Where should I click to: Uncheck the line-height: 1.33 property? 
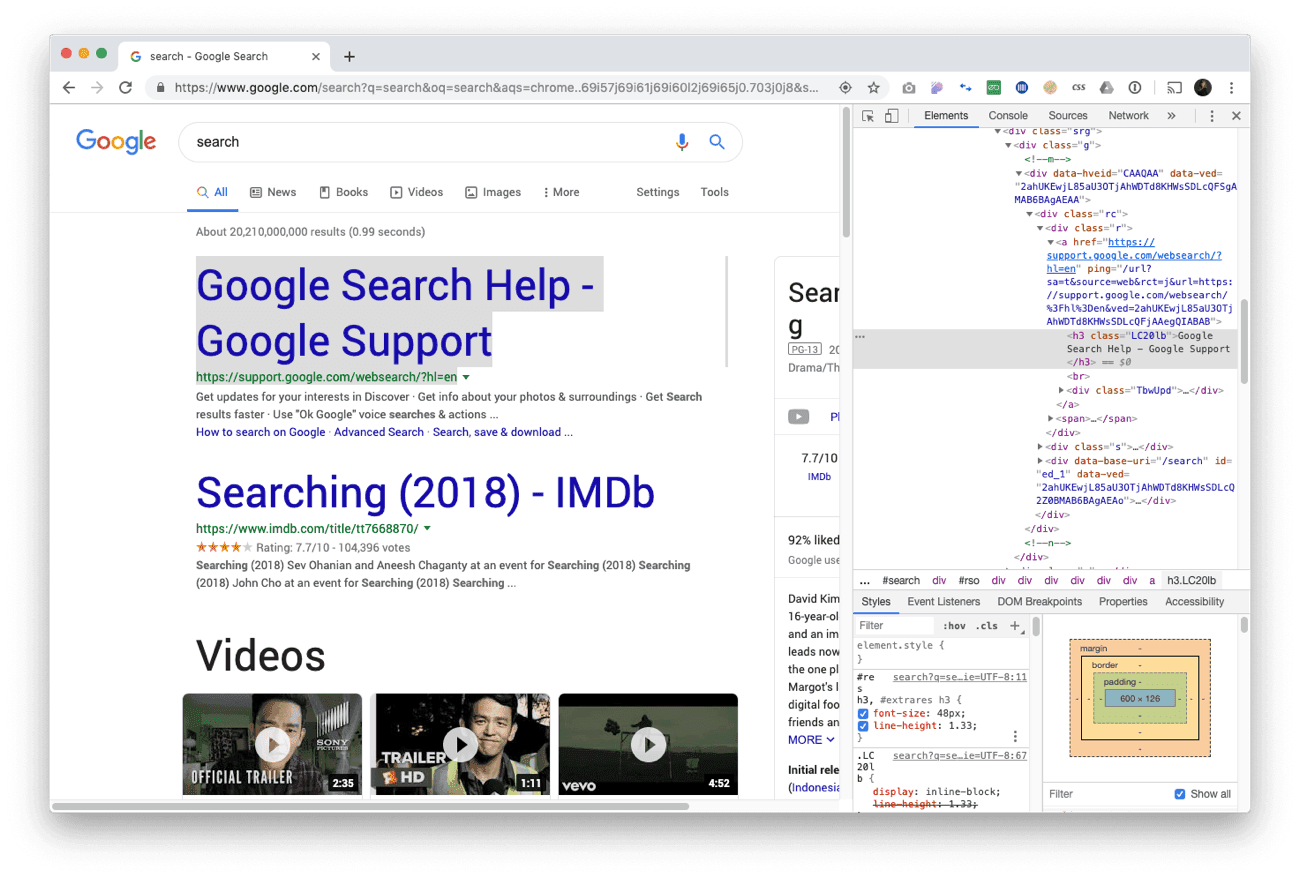pos(863,726)
